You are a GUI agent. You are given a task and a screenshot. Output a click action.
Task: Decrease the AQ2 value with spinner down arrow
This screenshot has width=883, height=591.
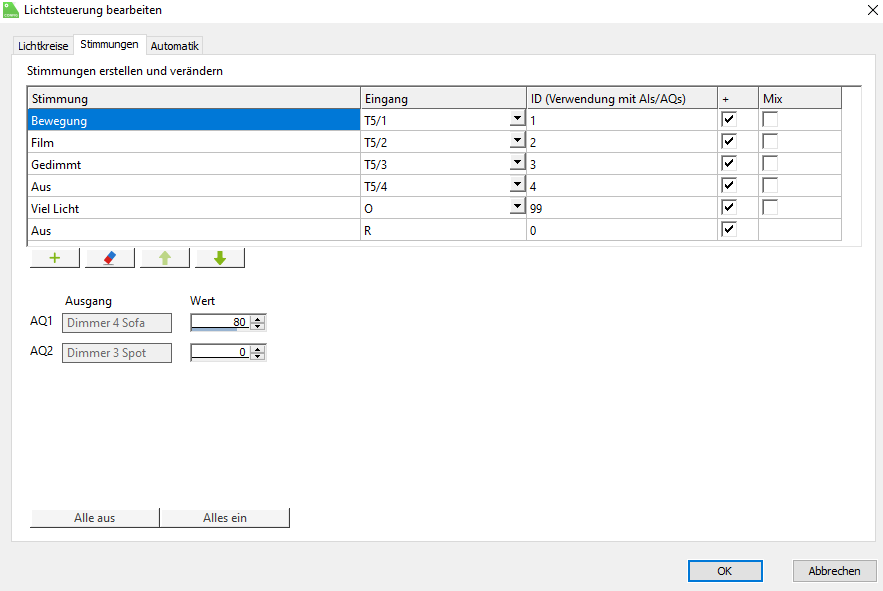(x=258, y=356)
